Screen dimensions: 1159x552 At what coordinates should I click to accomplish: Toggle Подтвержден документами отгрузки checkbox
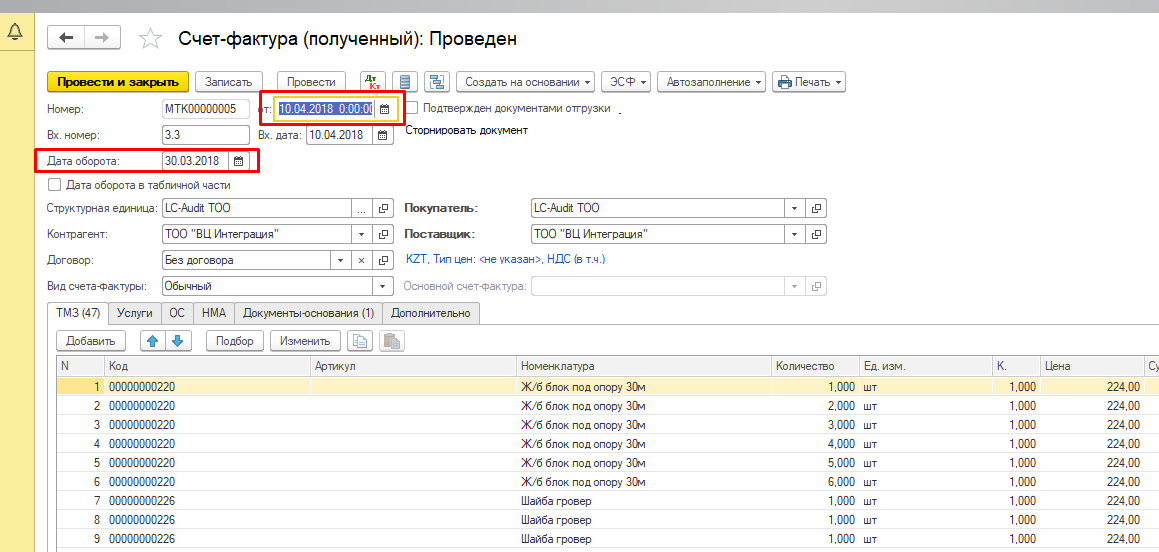pyautogui.click(x=411, y=108)
